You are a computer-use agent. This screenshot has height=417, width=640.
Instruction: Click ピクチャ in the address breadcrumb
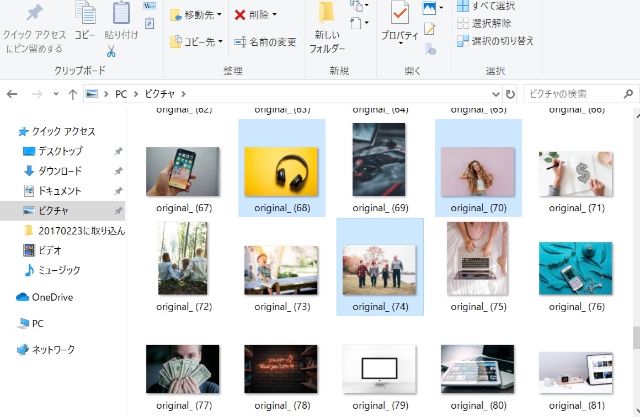click(x=160, y=94)
